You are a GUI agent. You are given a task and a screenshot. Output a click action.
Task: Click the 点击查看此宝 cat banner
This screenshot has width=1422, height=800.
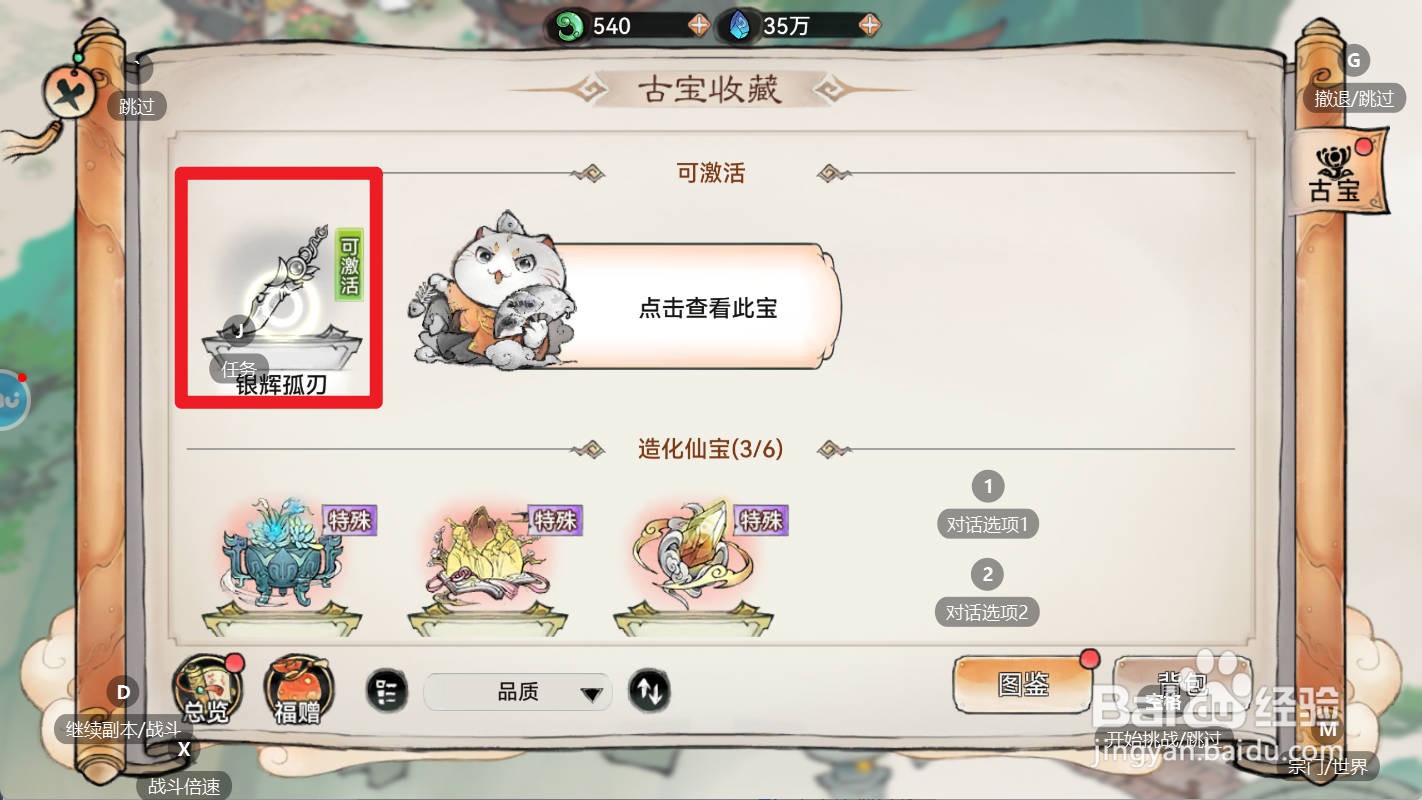tap(625, 305)
